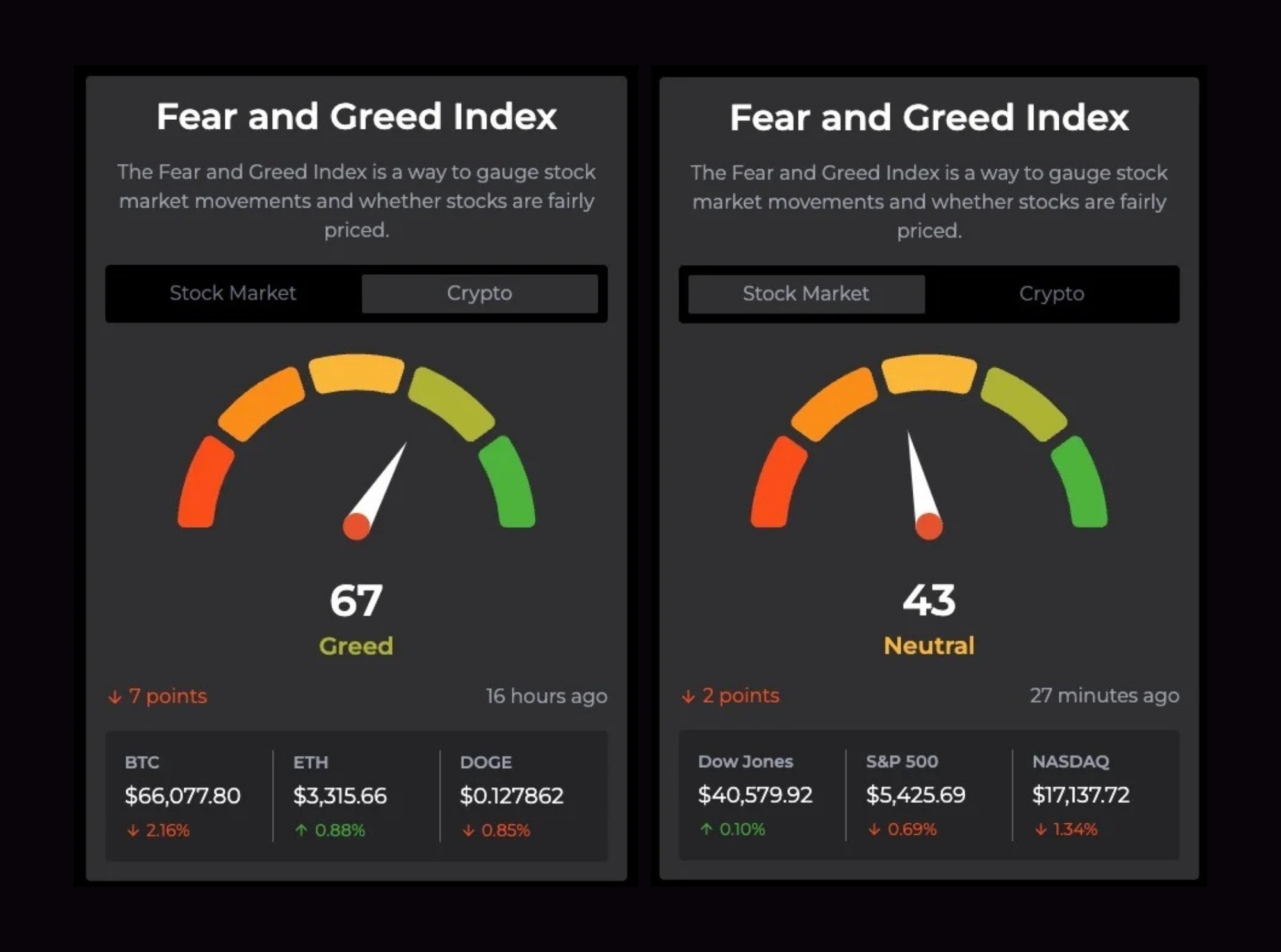Click the Neutral label under 43

coord(929,646)
